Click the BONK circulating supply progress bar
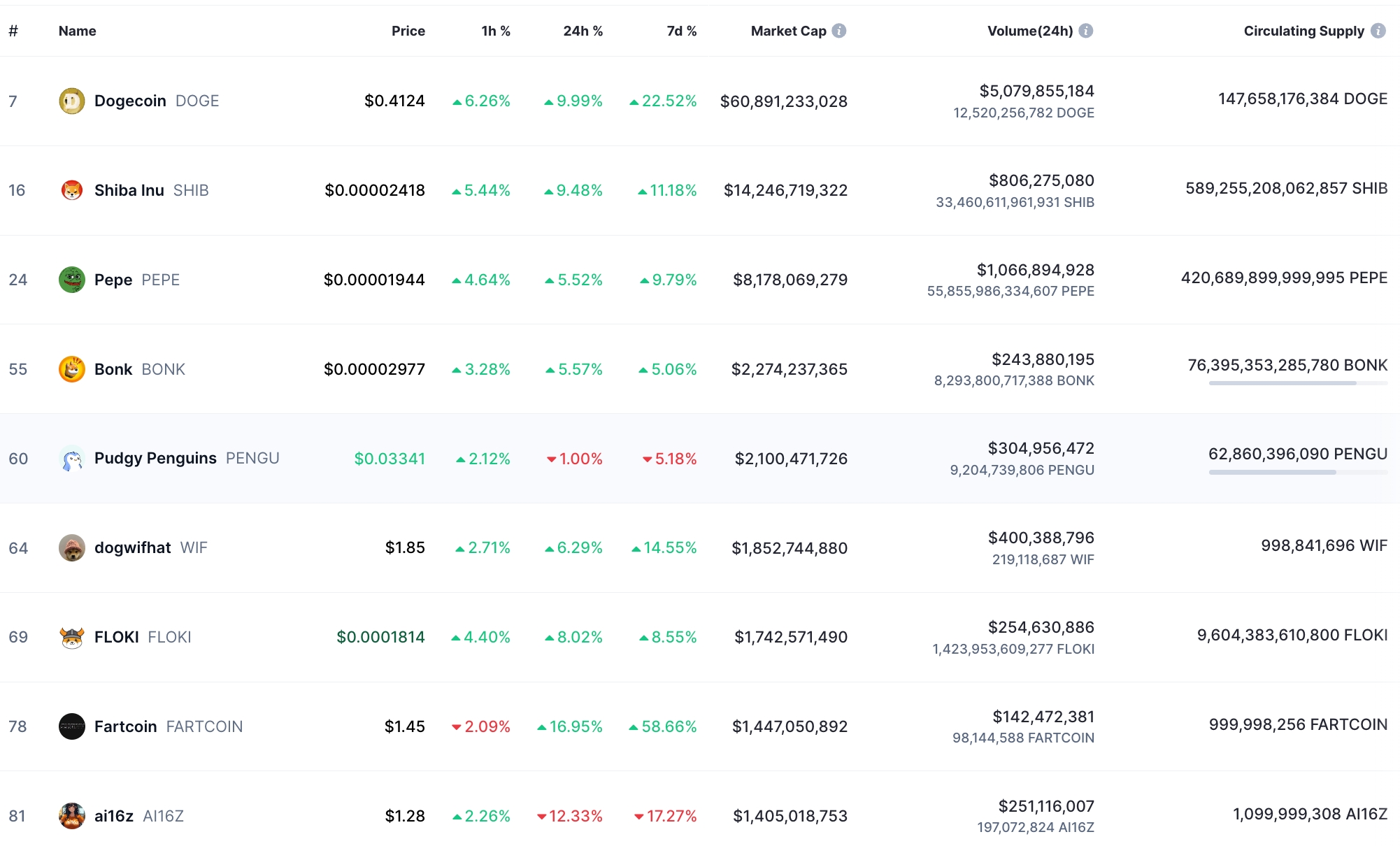Image resolution: width=1400 pixels, height=846 pixels. tap(1298, 383)
